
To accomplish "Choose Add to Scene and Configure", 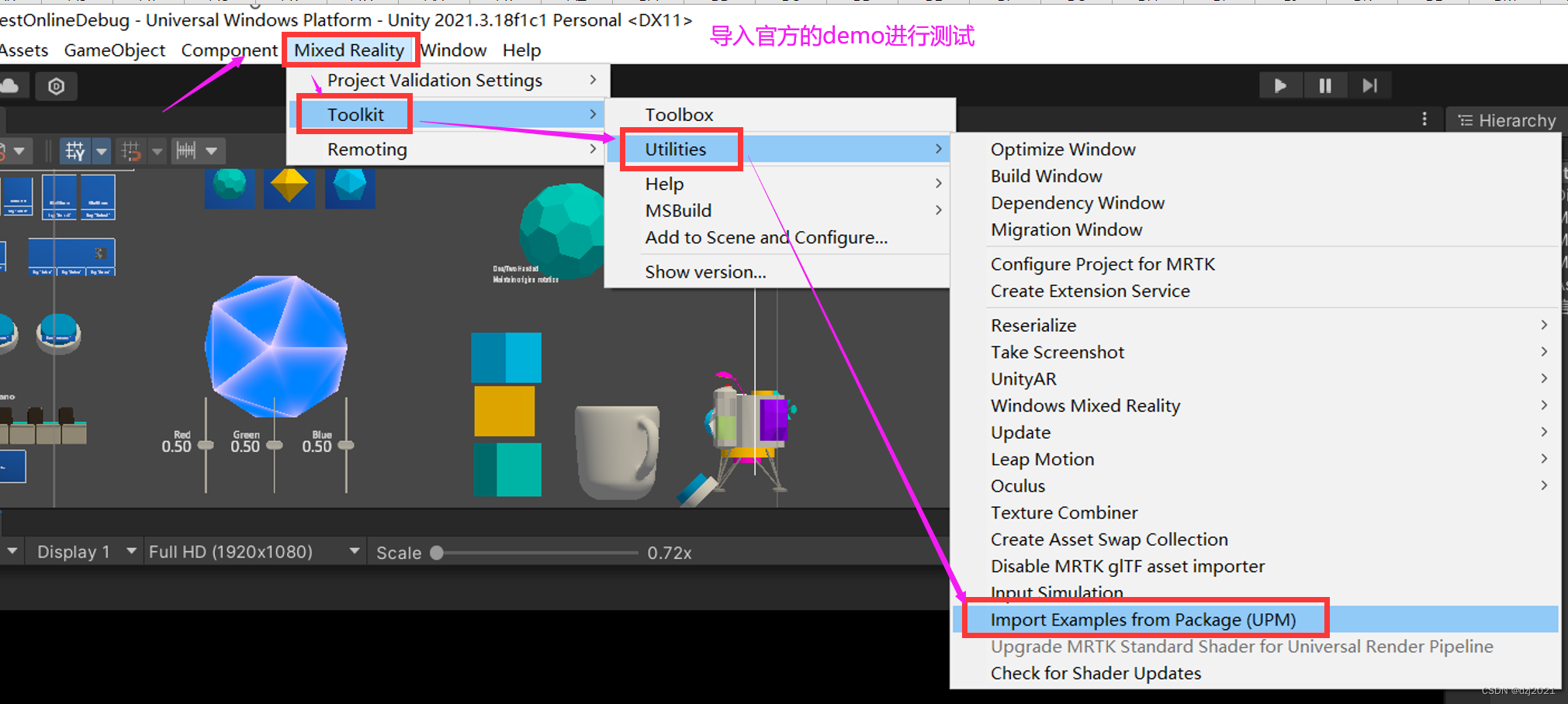I will (778, 237).
